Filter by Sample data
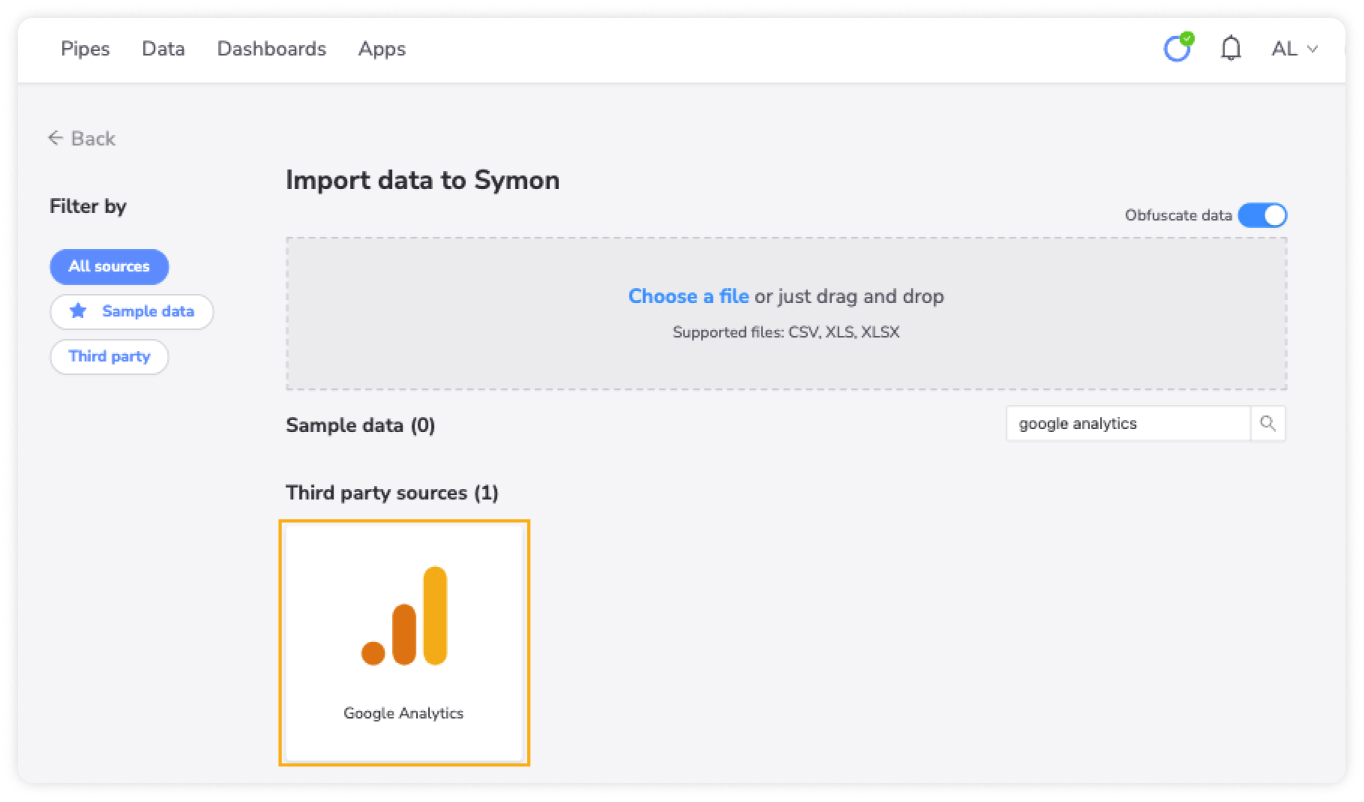This screenshot has width=1364, height=802. [x=132, y=312]
